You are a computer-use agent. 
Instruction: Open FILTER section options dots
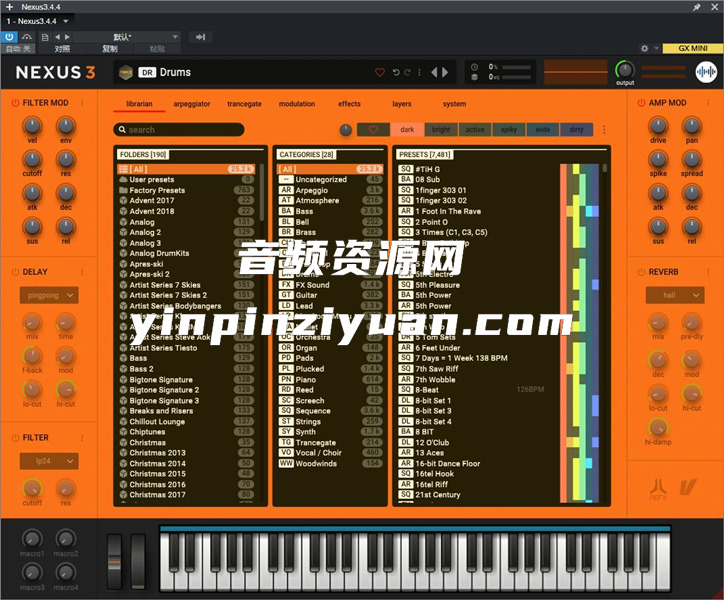[82, 437]
